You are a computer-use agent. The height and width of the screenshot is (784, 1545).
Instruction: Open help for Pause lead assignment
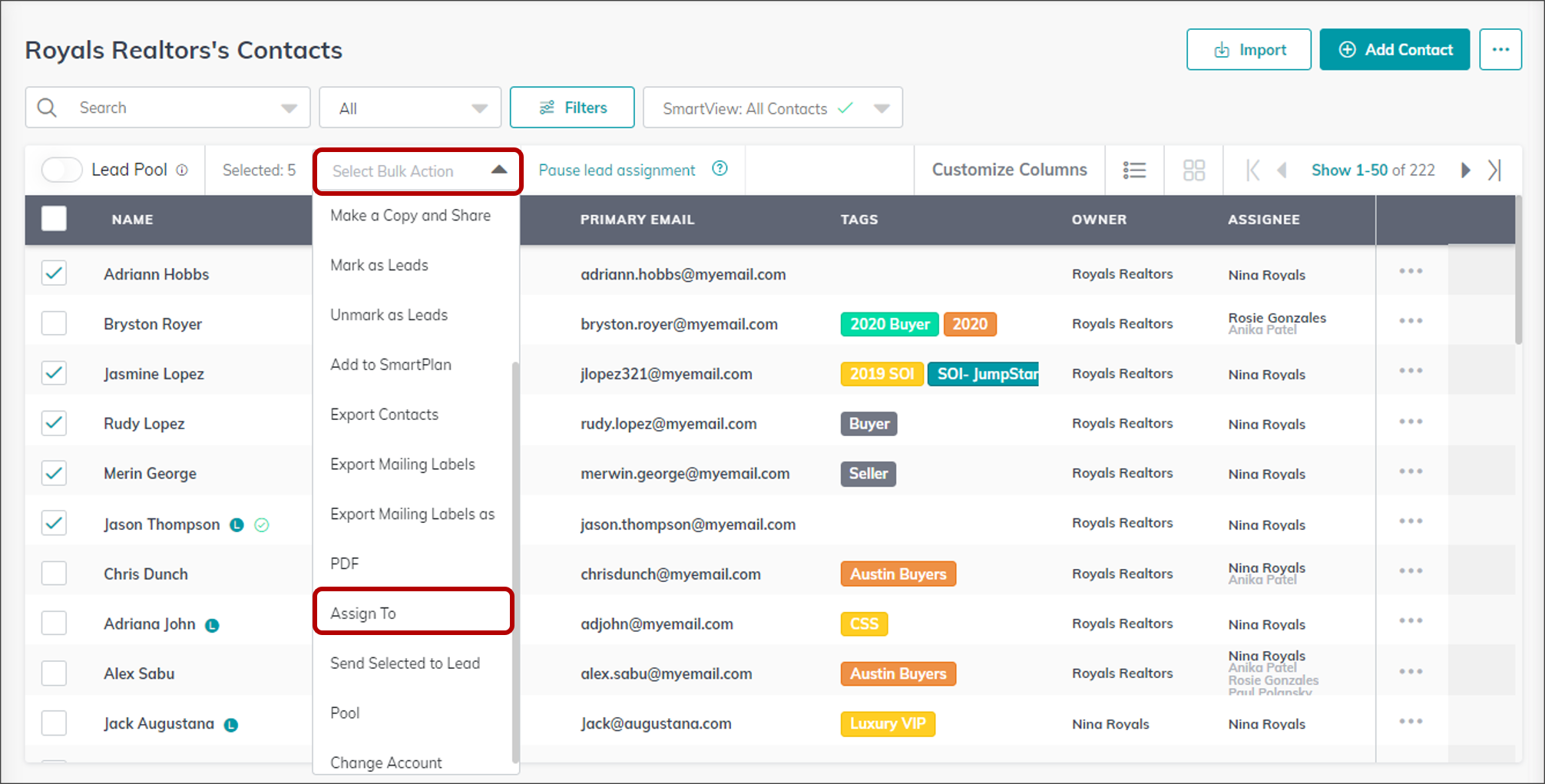[720, 169]
